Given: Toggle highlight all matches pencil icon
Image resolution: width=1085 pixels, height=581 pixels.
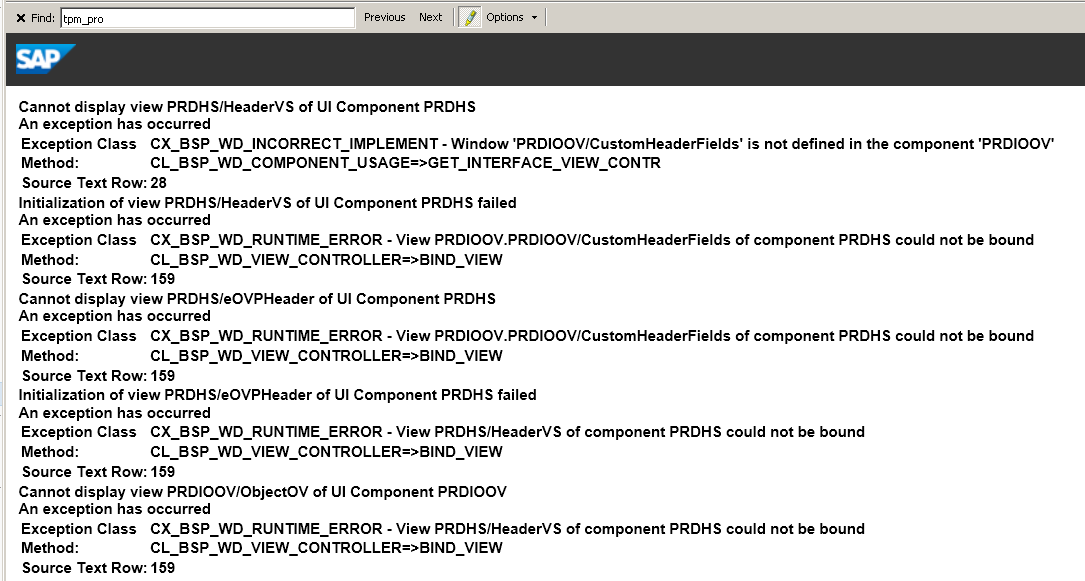Looking at the screenshot, I should tap(469, 17).
